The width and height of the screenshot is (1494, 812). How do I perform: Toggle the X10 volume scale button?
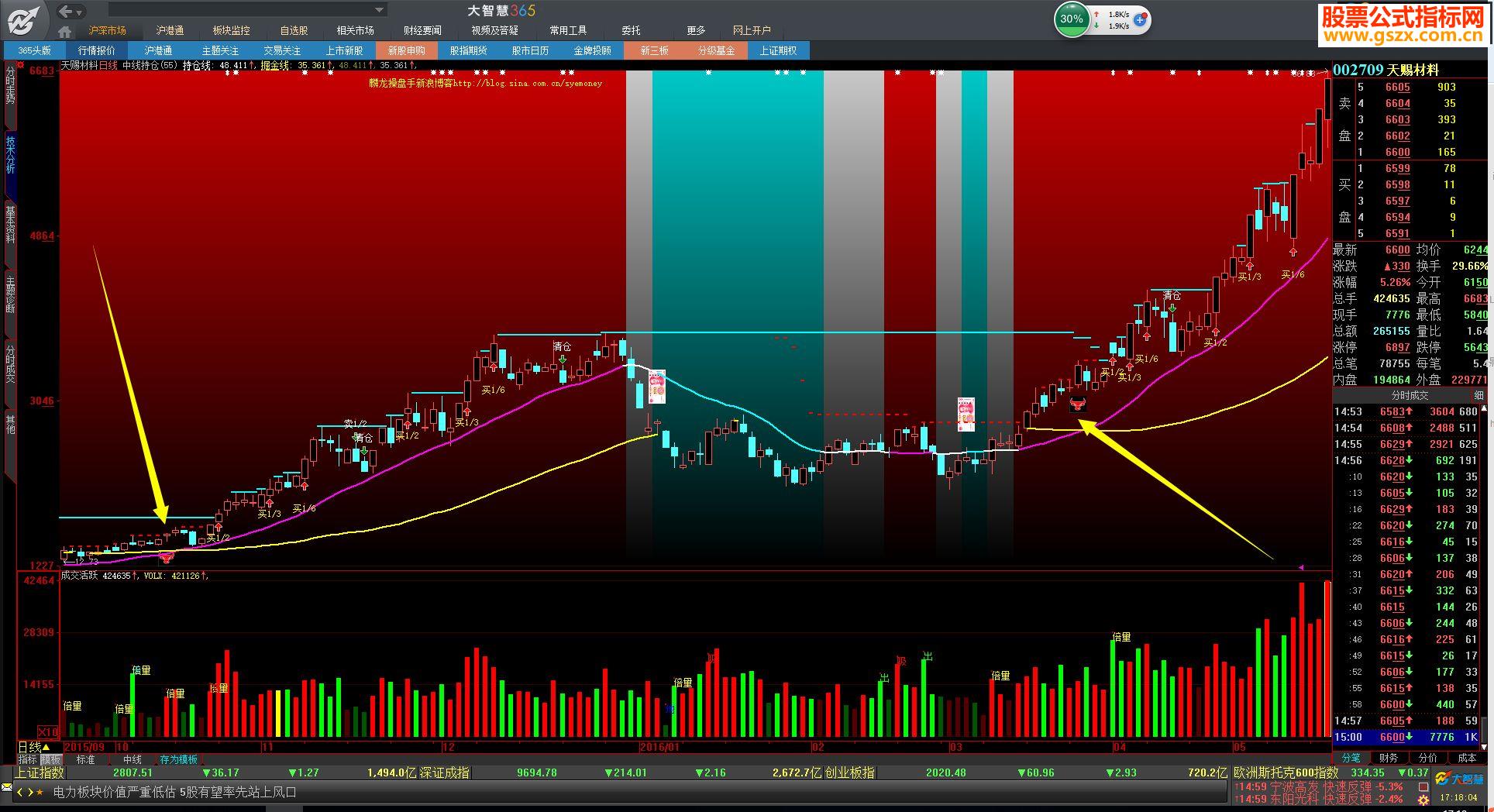[x=48, y=732]
